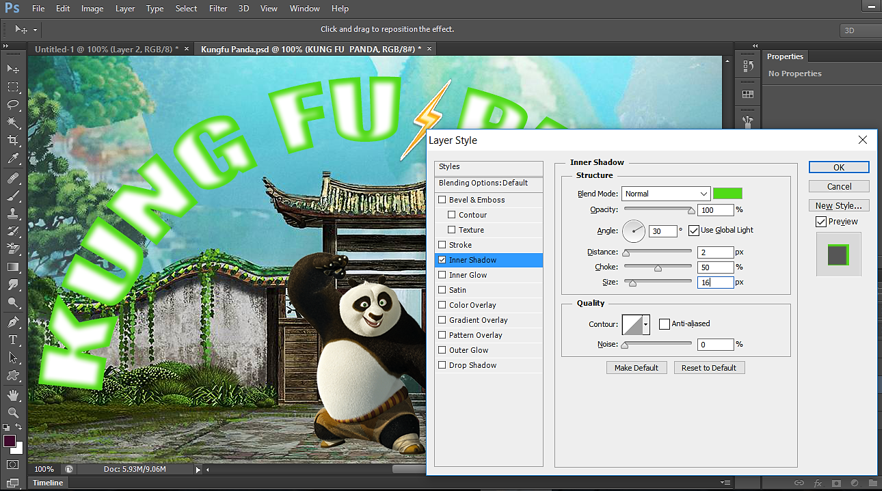Viewport: 883px width, 493px height.
Task: Select the Eyedropper tool
Action: (13, 158)
